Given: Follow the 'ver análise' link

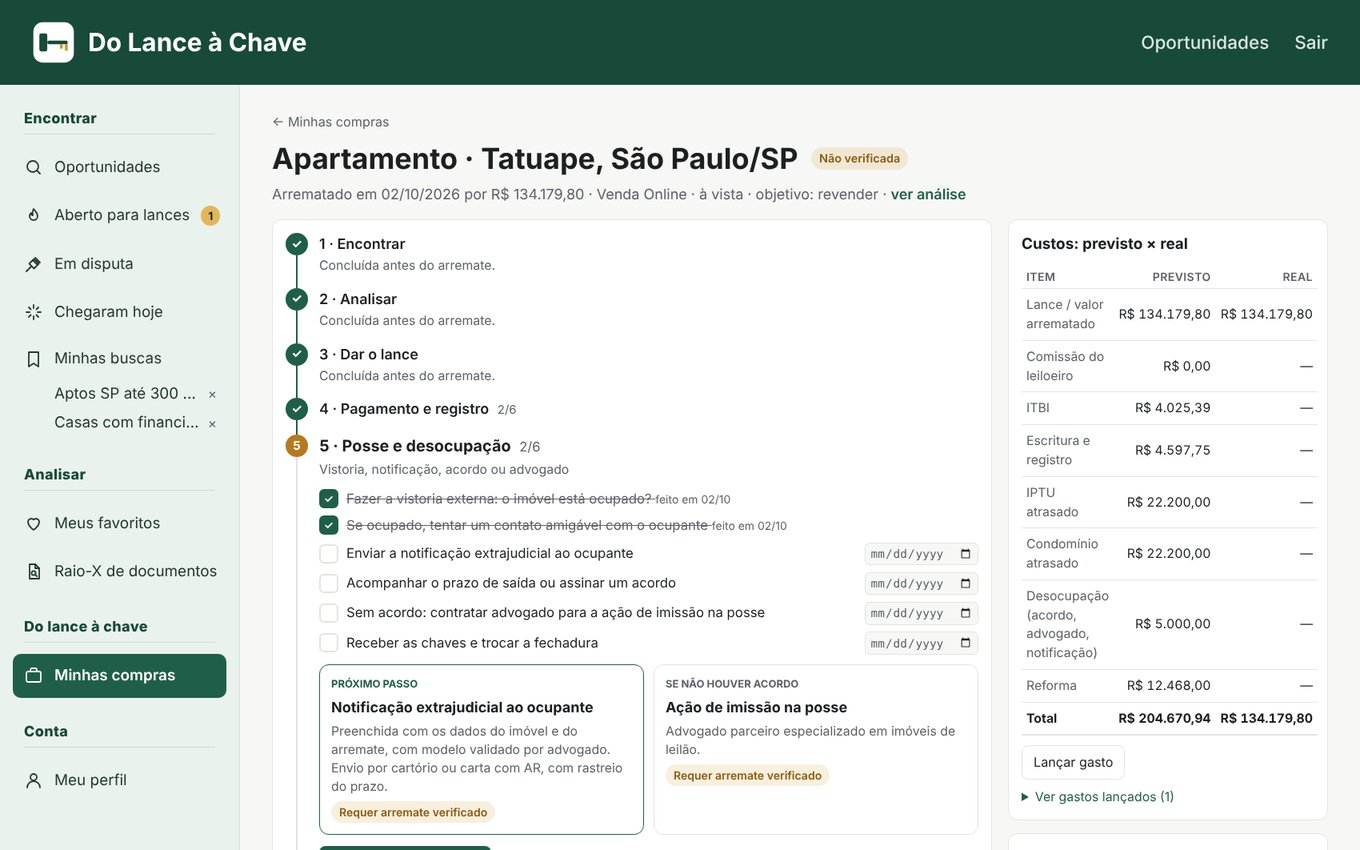Looking at the screenshot, I should point(928,194).
